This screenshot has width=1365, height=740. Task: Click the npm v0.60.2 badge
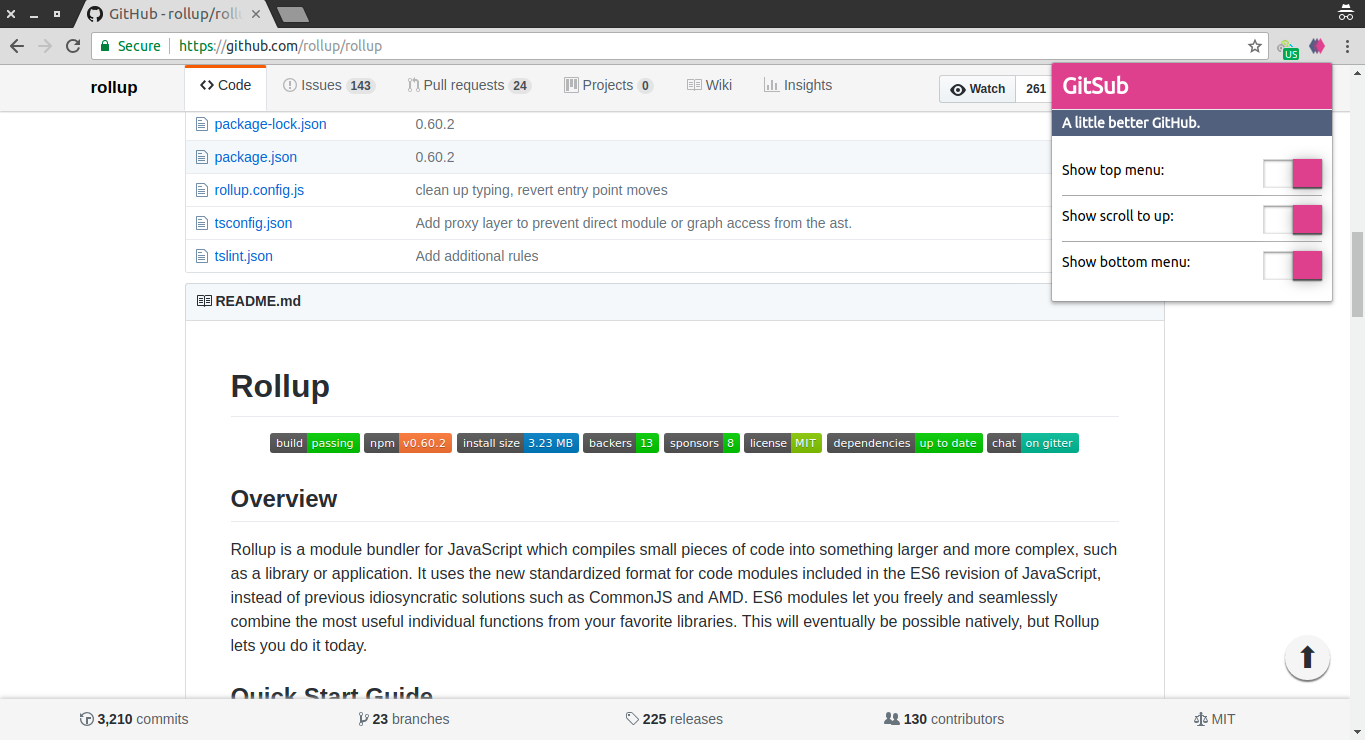408,443
